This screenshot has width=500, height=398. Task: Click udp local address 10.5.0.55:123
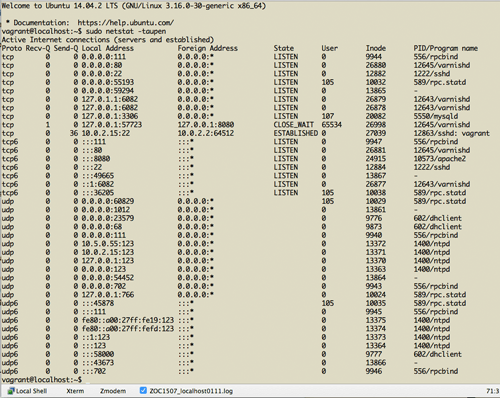click(108, 244)
